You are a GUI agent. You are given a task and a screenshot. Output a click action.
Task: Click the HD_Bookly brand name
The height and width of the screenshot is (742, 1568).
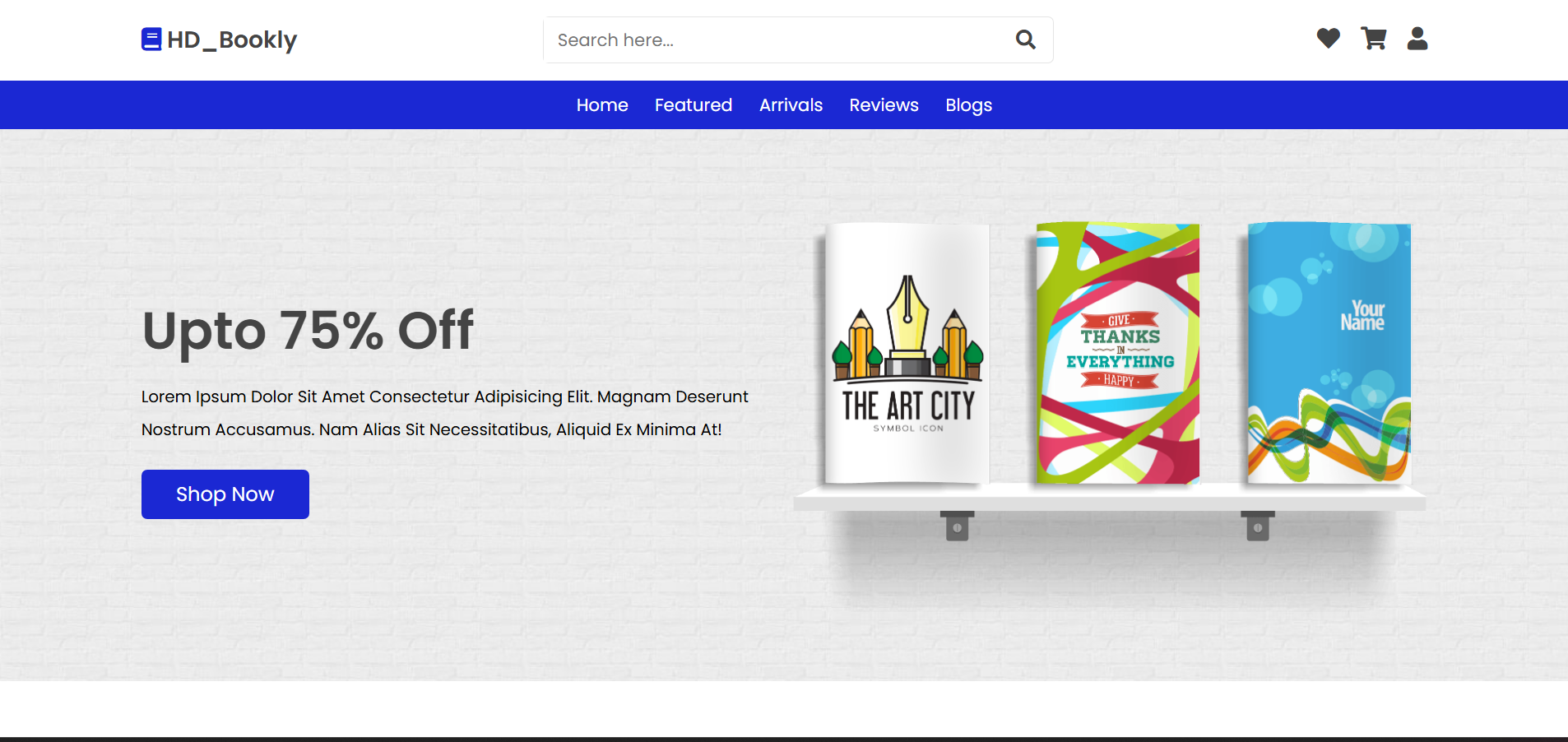(x=231, y=39)
